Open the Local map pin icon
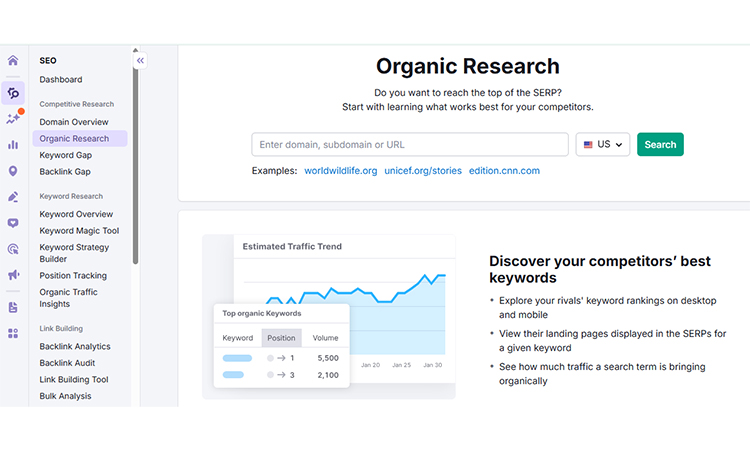750x450 pixels. [x=13, y=171]
